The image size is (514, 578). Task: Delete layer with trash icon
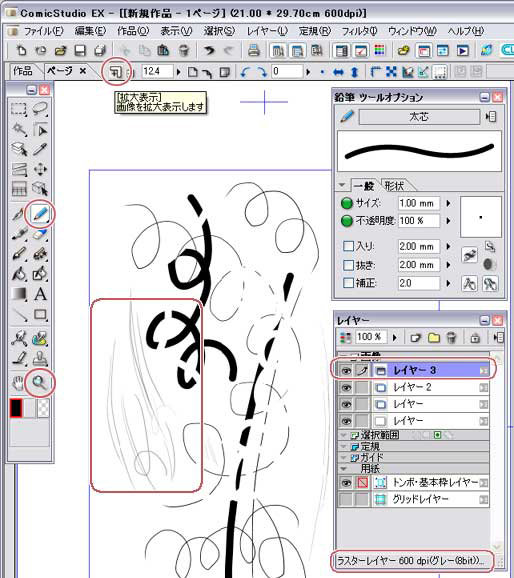click(x=451, y=337)
